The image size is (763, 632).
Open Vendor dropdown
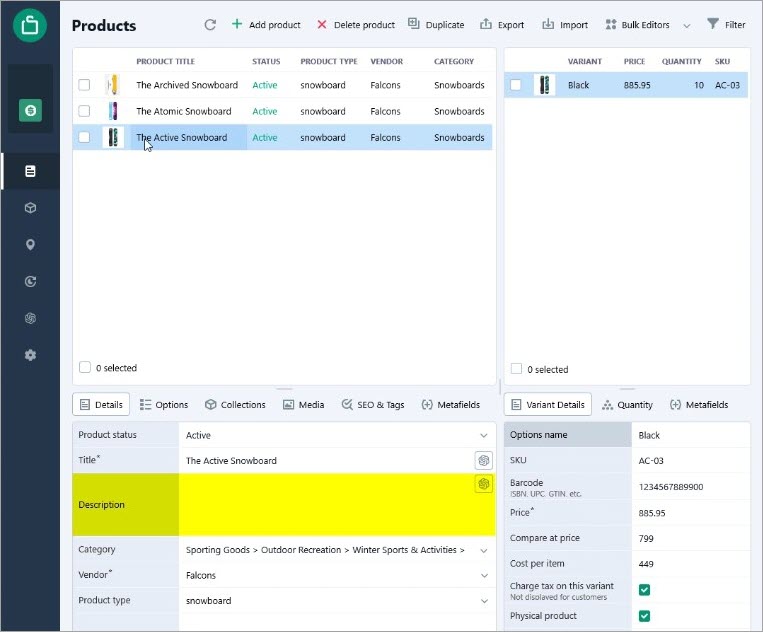484,576
